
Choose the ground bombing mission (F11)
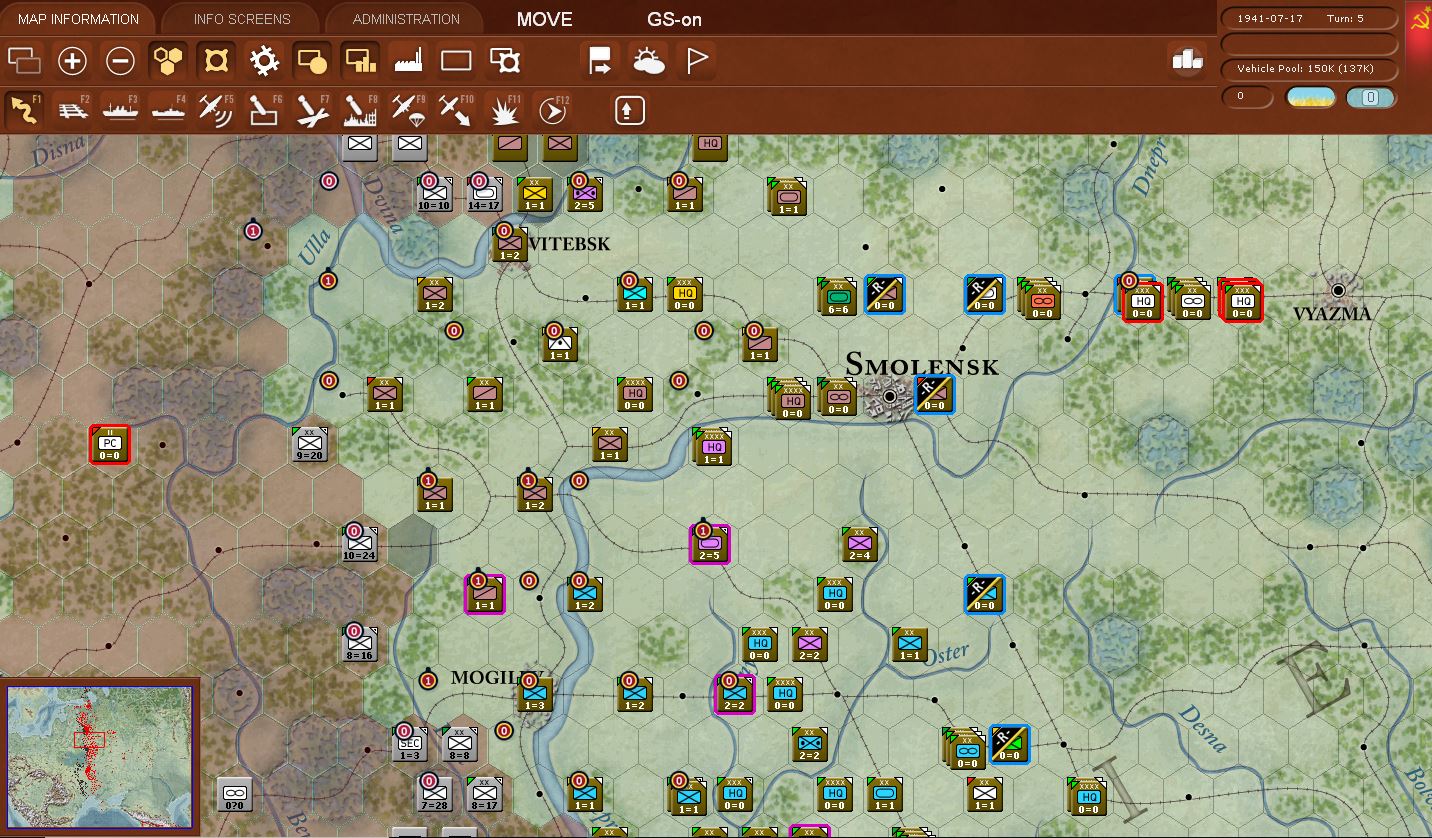click(x=504, y=110)
